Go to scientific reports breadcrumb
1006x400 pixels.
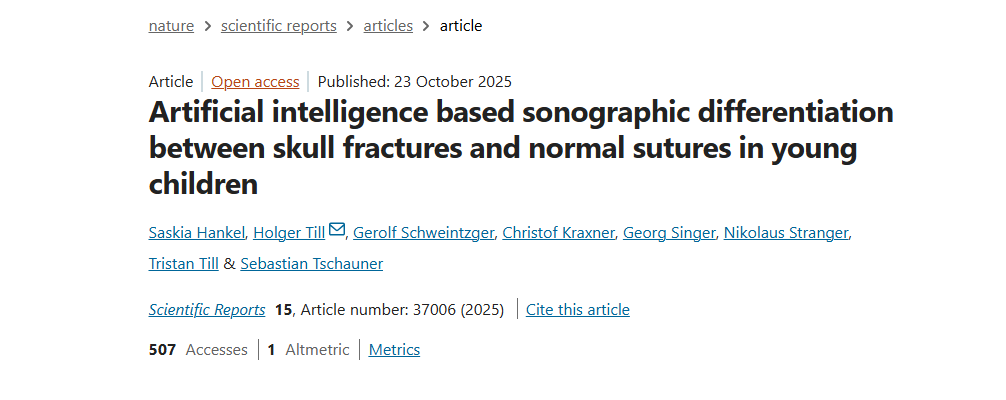(x=278, y=26)
